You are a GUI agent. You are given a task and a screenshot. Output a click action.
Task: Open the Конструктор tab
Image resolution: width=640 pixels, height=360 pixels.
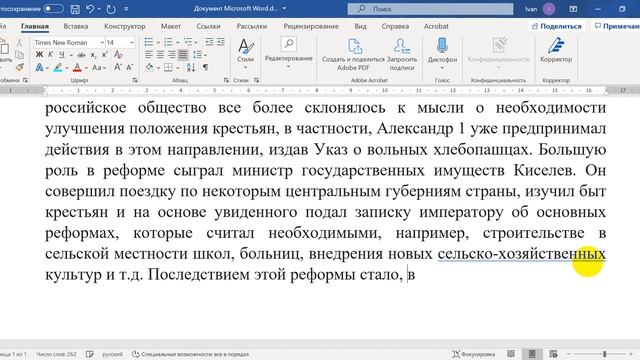(124, 26)
